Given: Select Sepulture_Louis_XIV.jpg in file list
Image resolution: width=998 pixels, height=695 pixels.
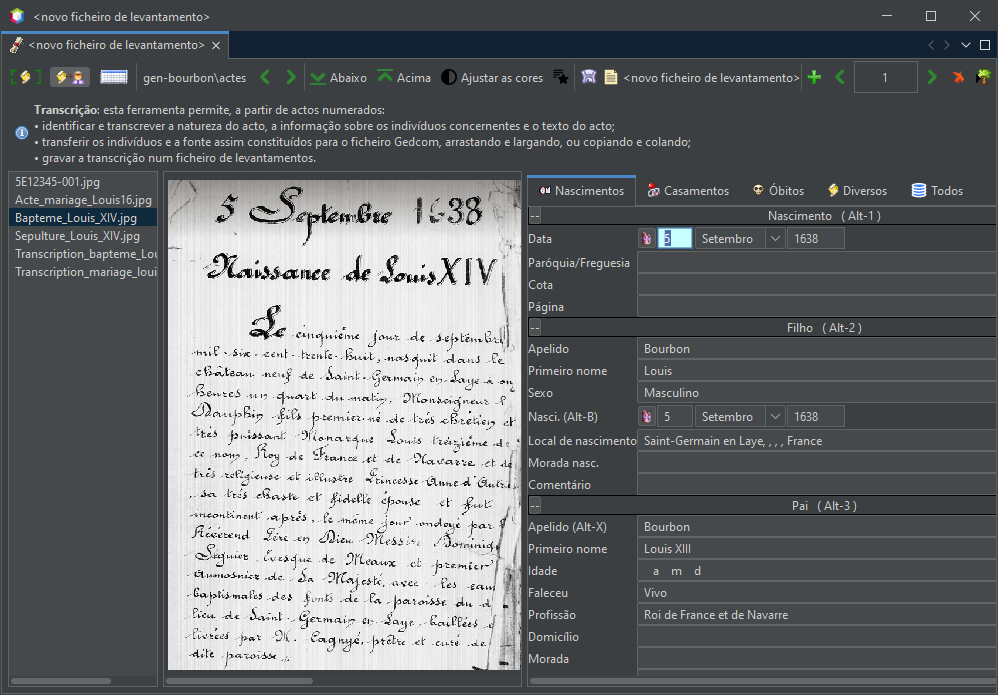Looking at the screenshot, I should click(x=83, y=235).
